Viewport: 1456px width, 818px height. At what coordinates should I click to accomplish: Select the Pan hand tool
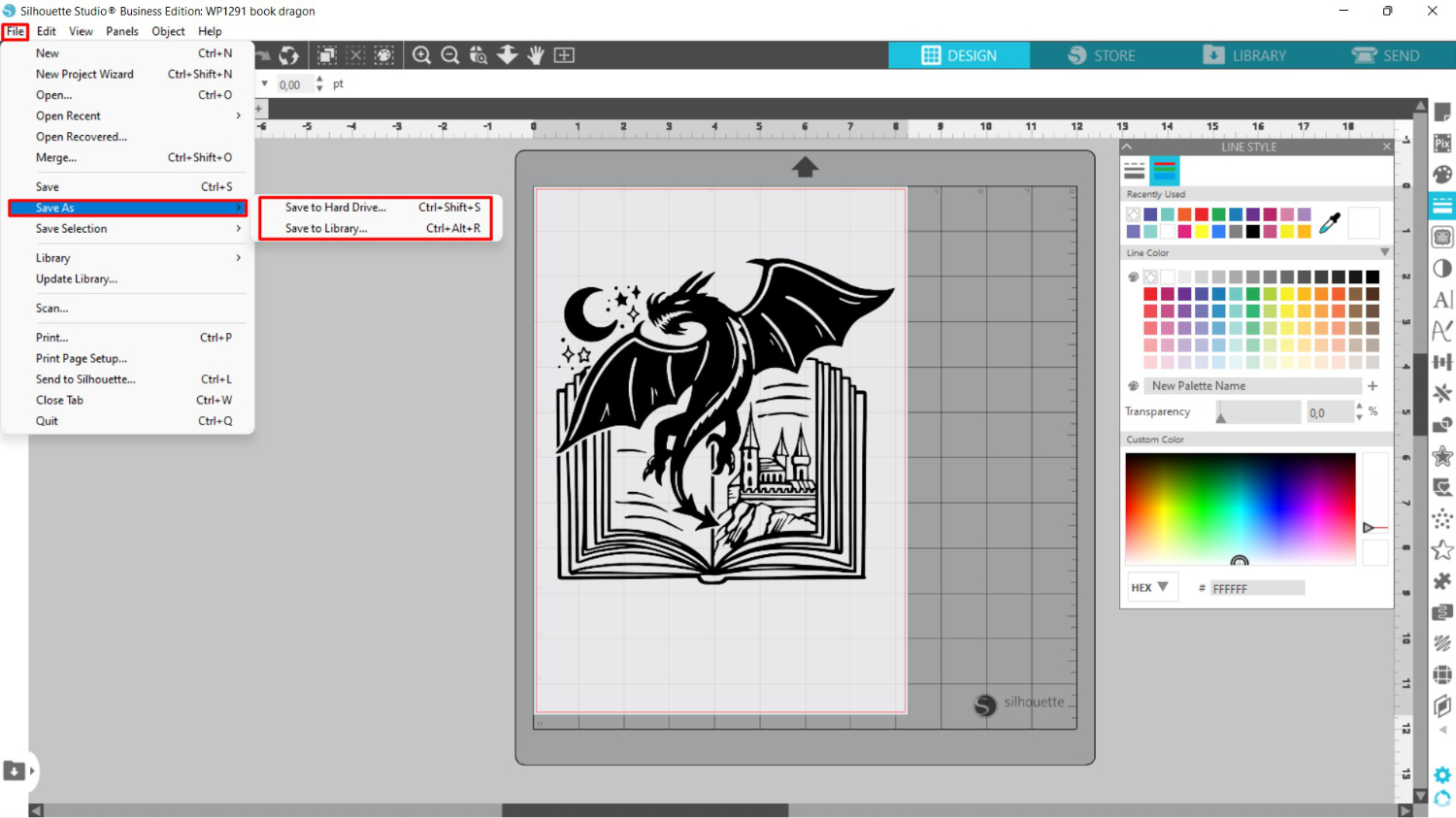click(535, 55)
